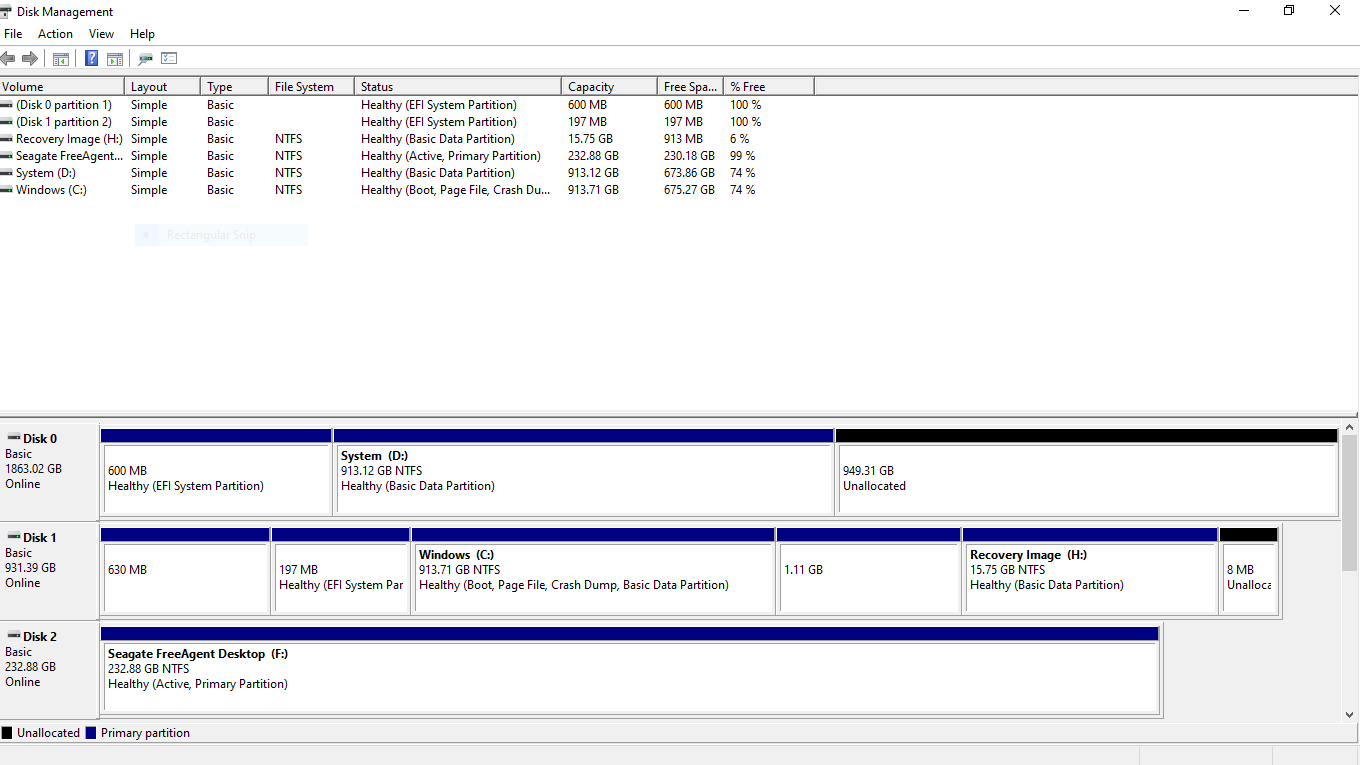Viewport: 1360px width, 765px height.
Task: Sort by the Volume column header
Action: 62,87
